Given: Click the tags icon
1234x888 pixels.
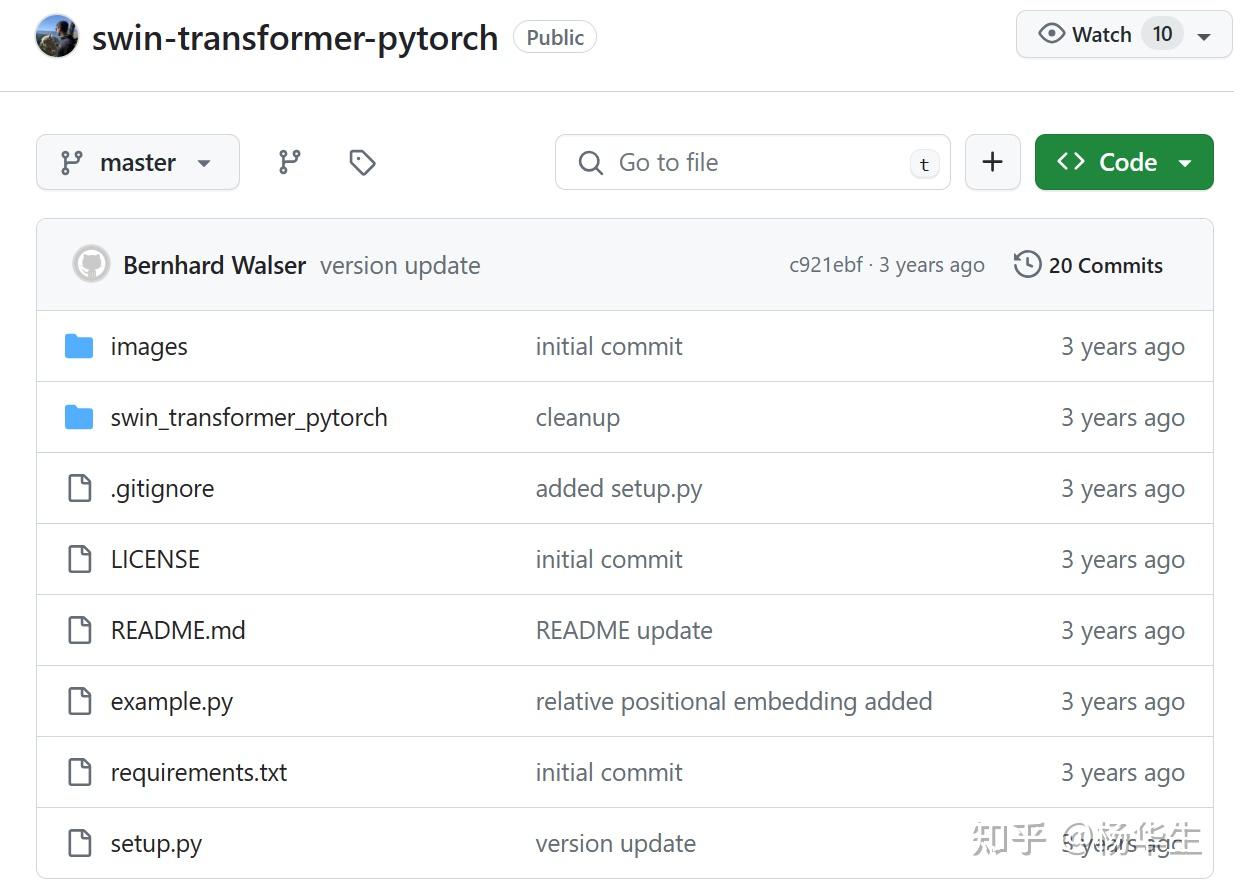Looking at the screenshot, I should 361,161.
